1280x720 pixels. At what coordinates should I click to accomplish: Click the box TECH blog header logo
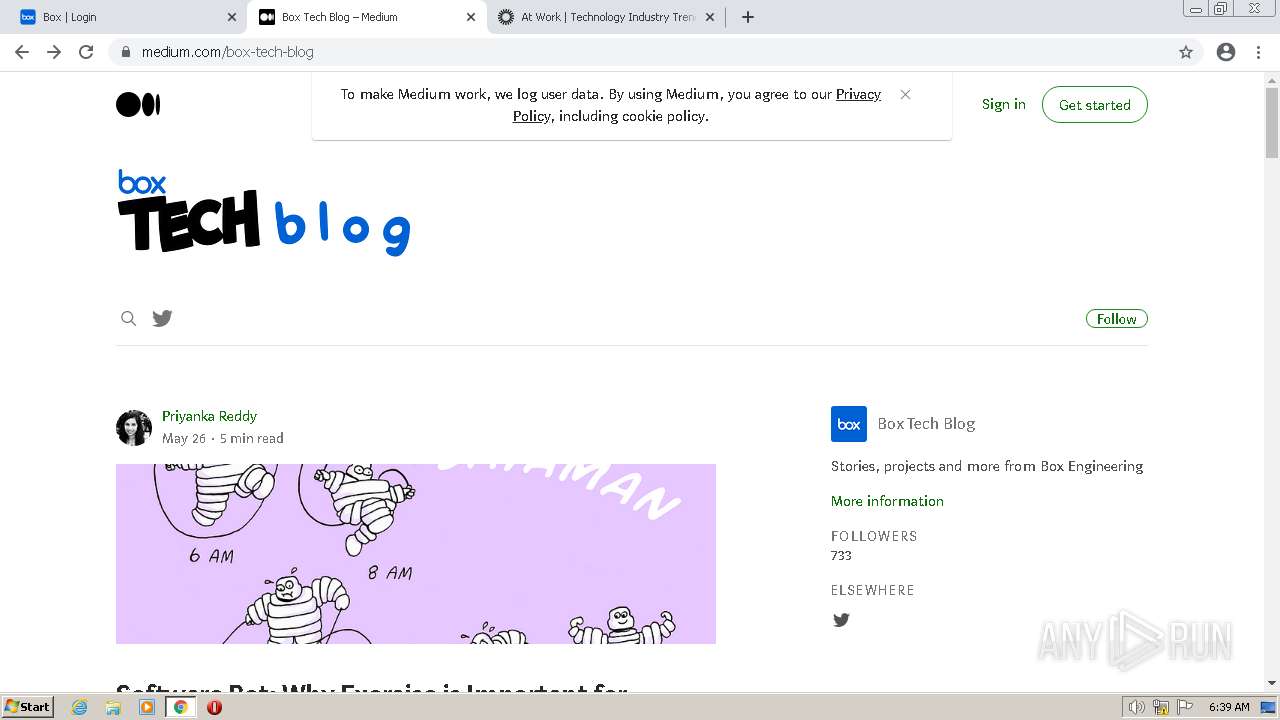(264, 212)
